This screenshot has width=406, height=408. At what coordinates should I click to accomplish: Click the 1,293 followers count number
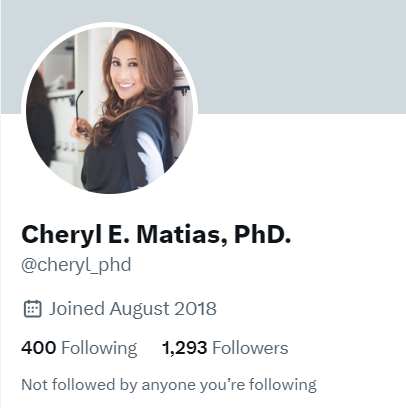tap(184, 348)
